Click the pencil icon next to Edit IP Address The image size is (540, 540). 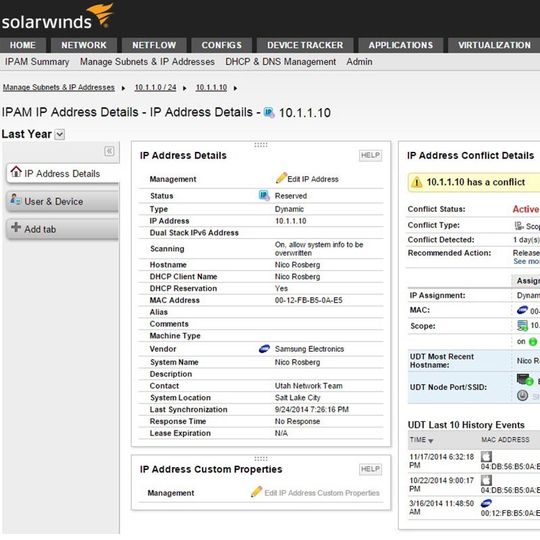[x=281, y=178]
